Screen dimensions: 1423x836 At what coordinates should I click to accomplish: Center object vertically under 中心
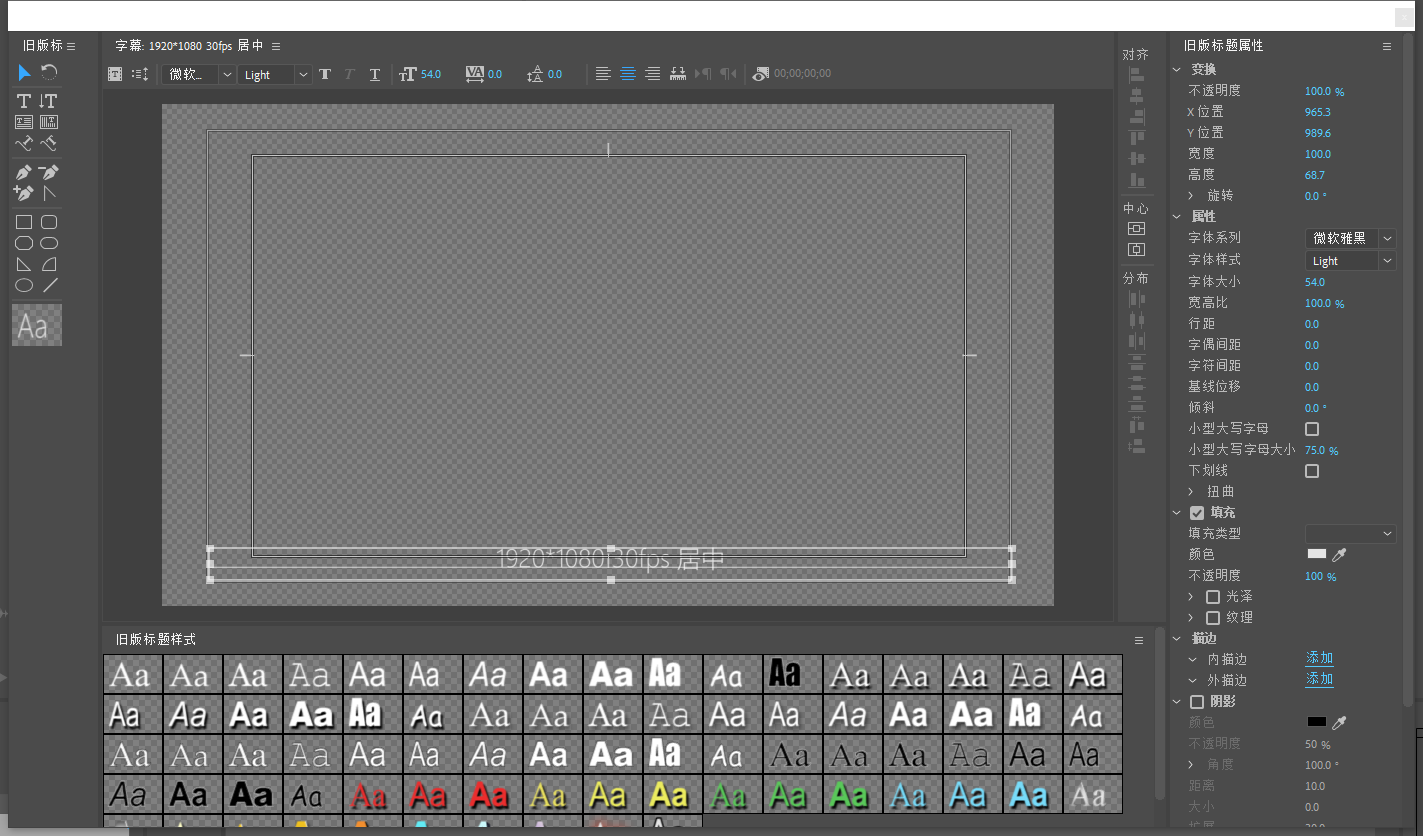(1136, 229)
